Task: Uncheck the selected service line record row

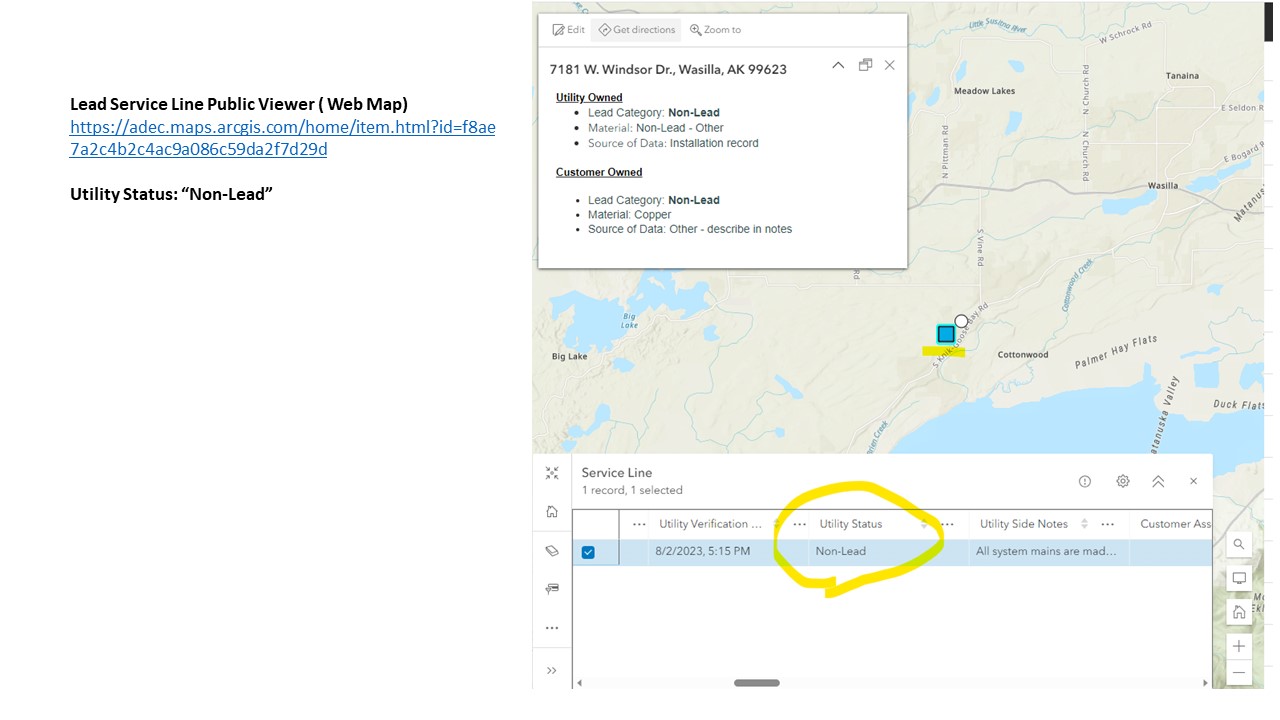Action: [589, 551]
